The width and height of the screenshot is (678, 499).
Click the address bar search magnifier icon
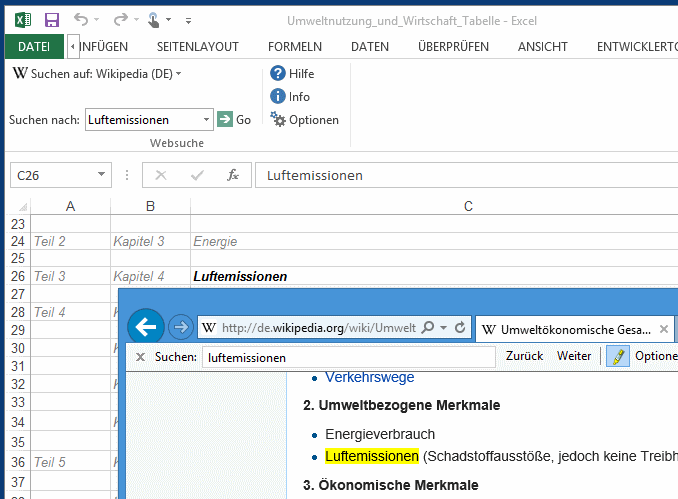(428, 327)
